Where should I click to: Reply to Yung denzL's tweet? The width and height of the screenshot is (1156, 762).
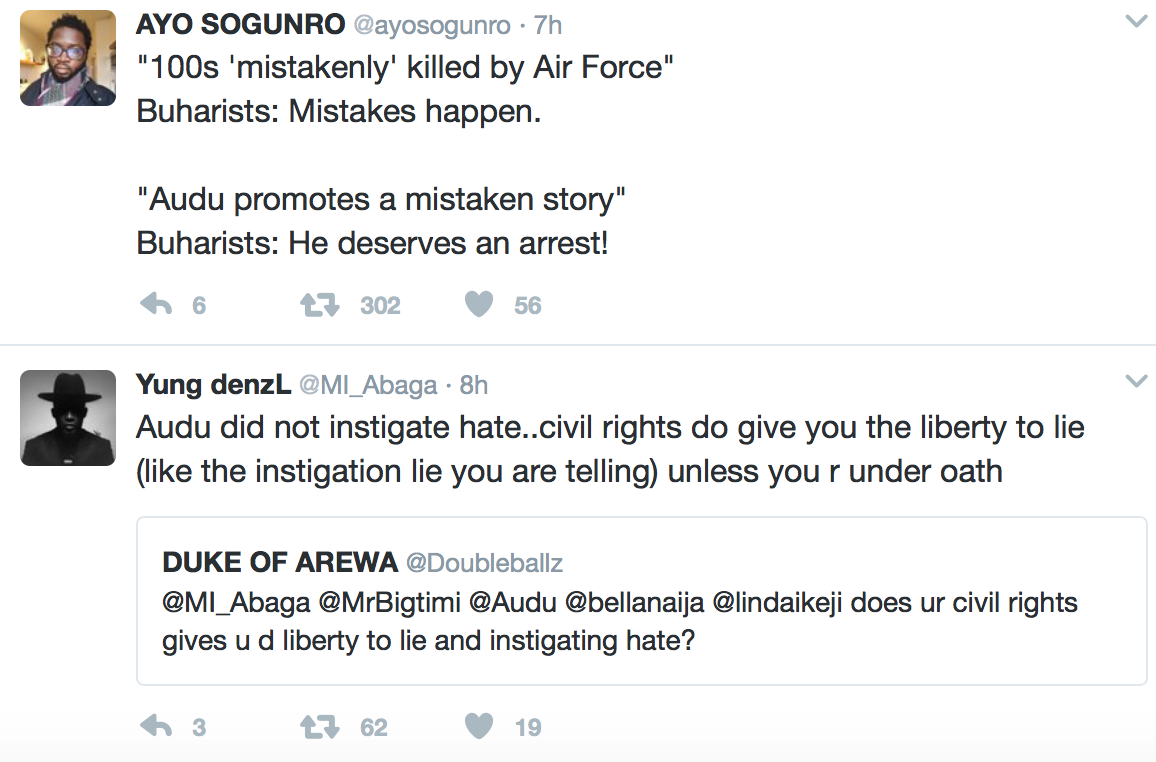(157, 726)
